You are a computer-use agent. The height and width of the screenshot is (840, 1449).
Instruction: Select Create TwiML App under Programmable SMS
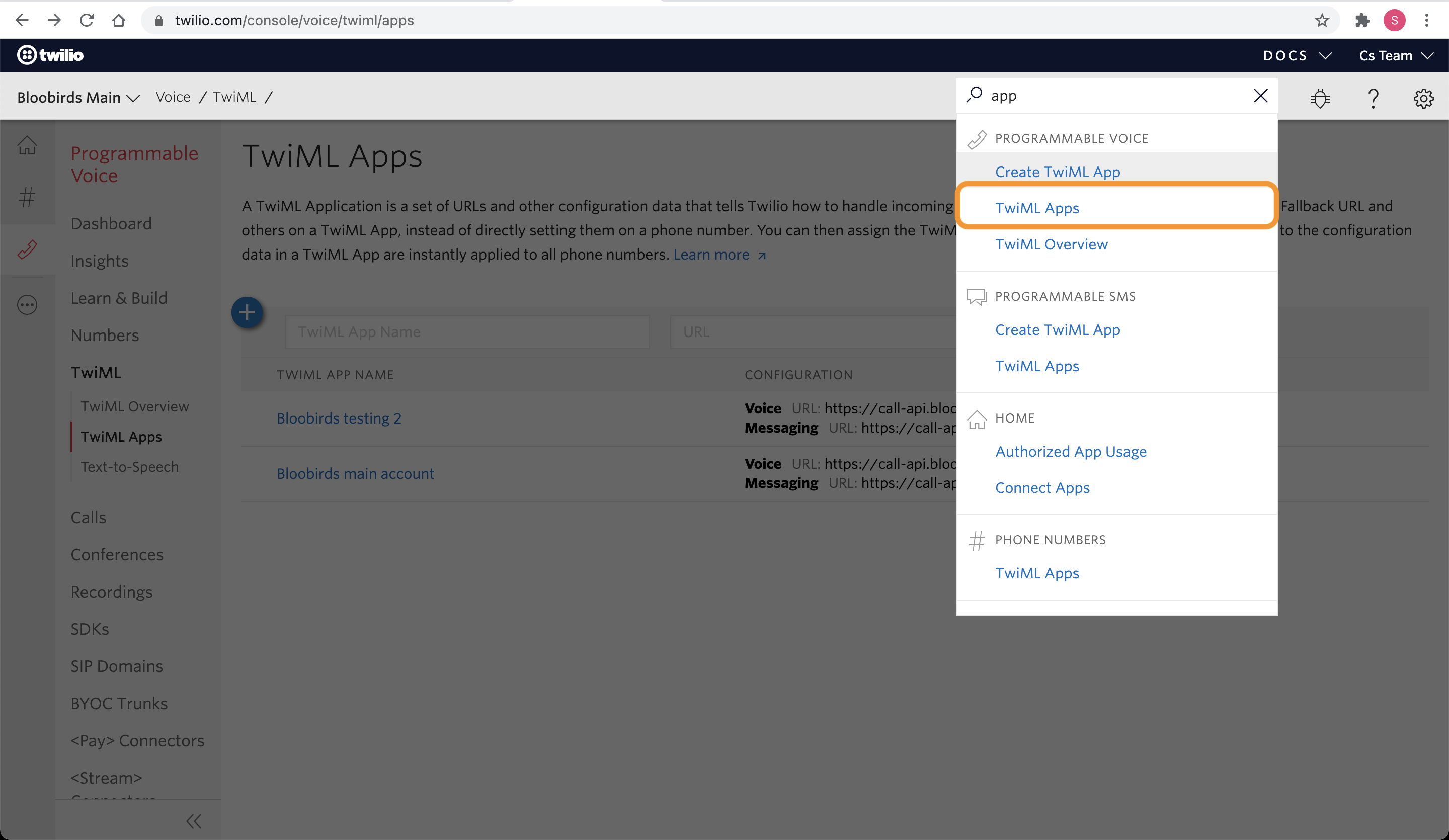click(x=1058, y=330)
